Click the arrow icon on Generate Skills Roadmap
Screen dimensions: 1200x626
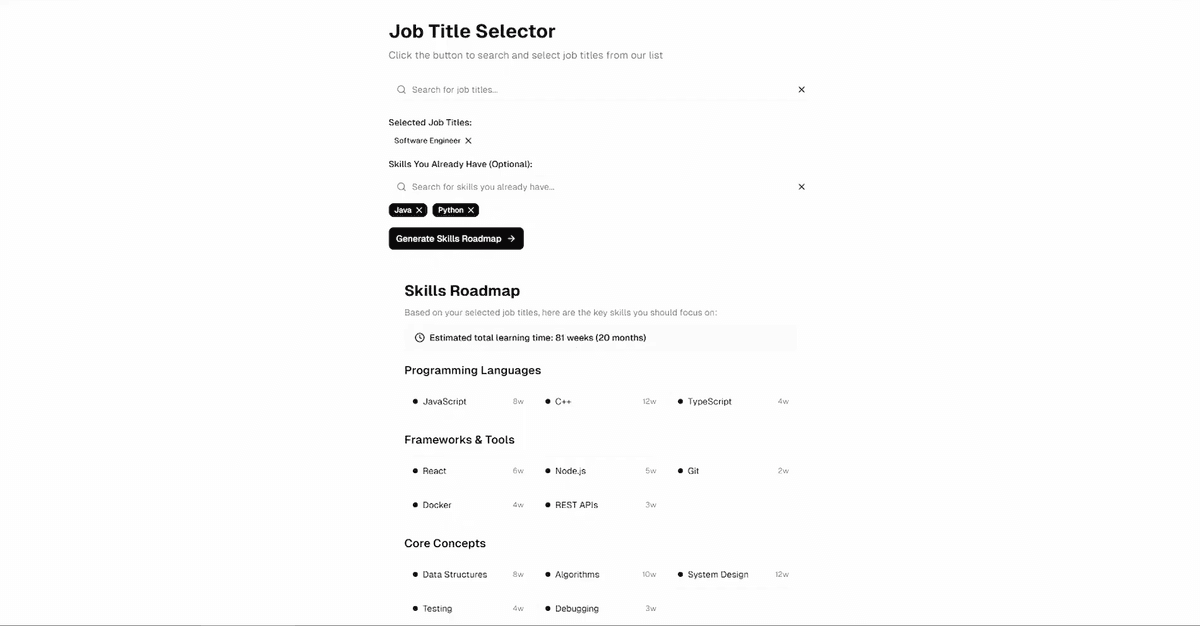point(511,238)
